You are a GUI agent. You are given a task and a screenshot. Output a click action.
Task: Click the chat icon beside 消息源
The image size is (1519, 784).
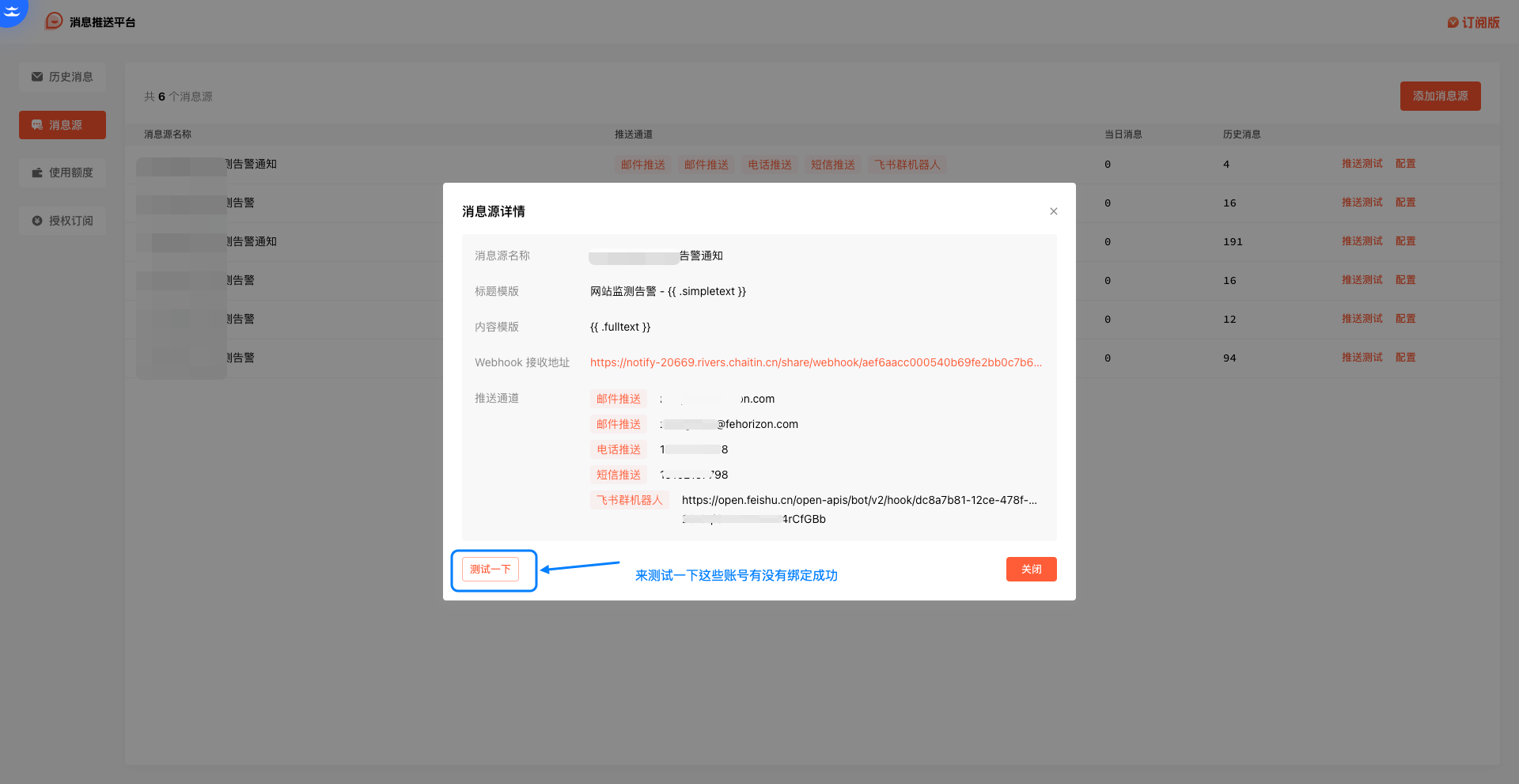37,125
